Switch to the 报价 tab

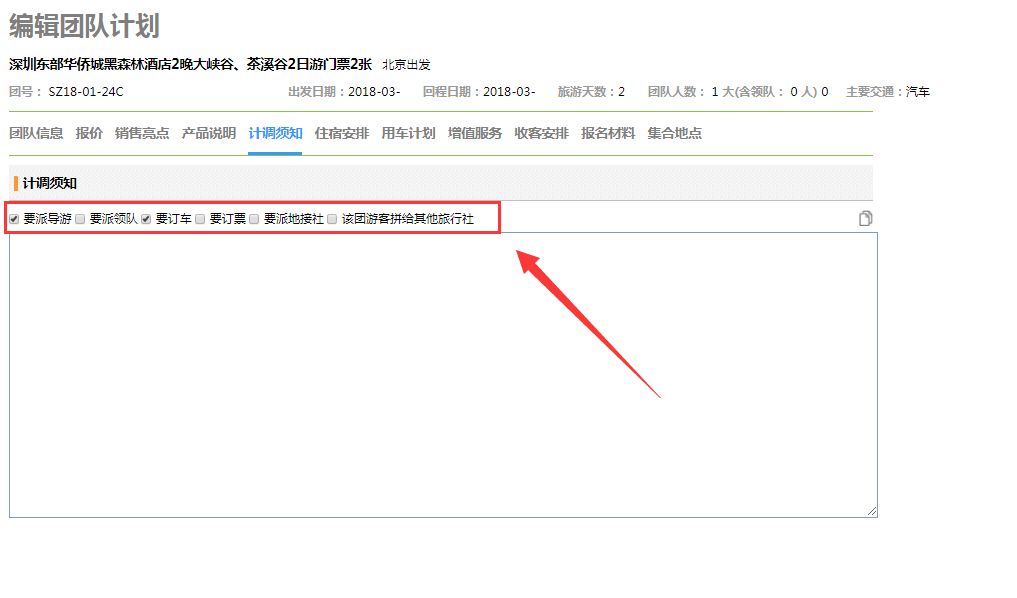89,134
